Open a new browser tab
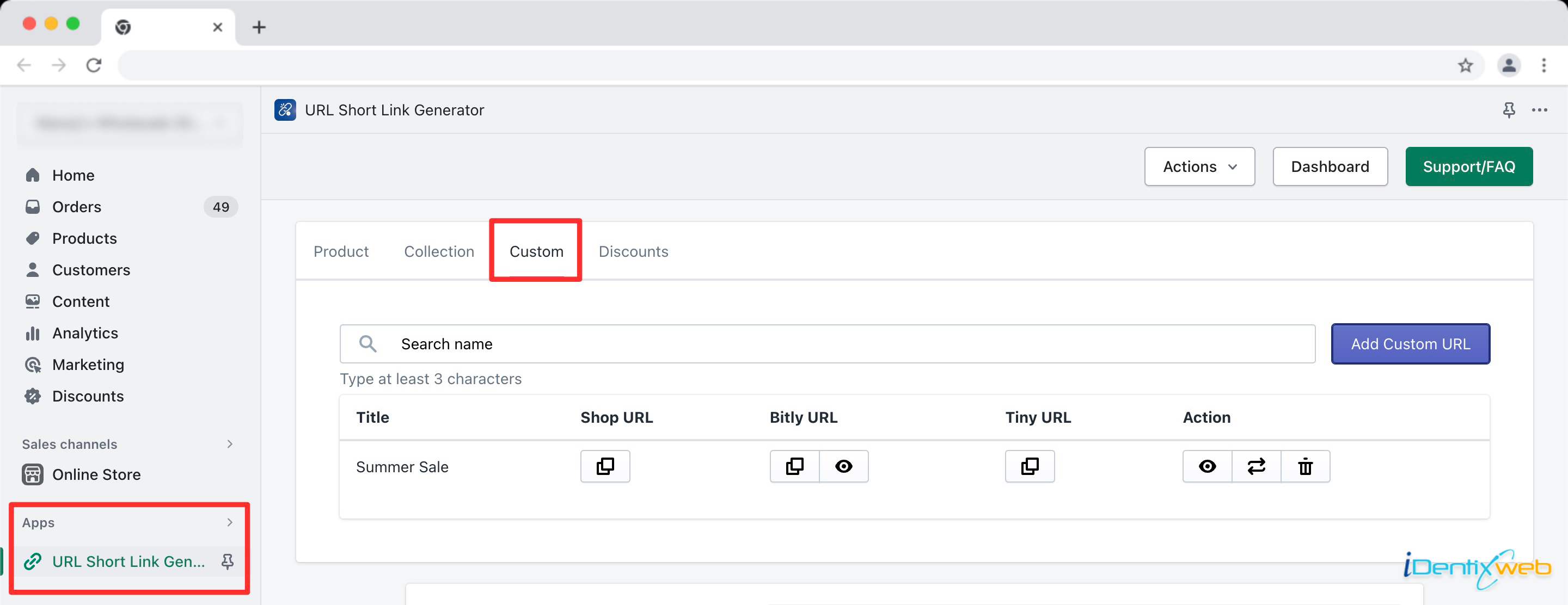The image size is (1568, 605). (x=259, y=27)
